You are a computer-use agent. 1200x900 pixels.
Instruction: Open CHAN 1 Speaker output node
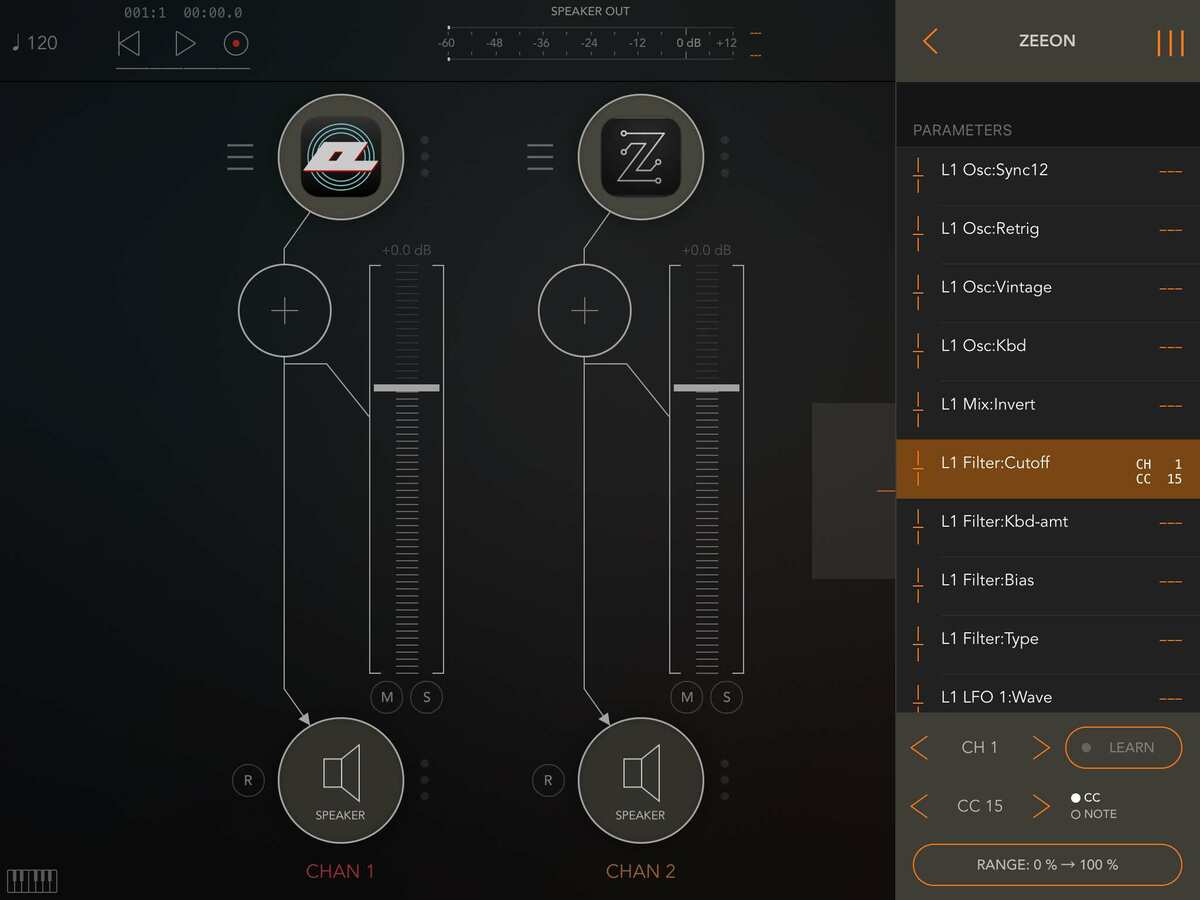tap(341, 781)
